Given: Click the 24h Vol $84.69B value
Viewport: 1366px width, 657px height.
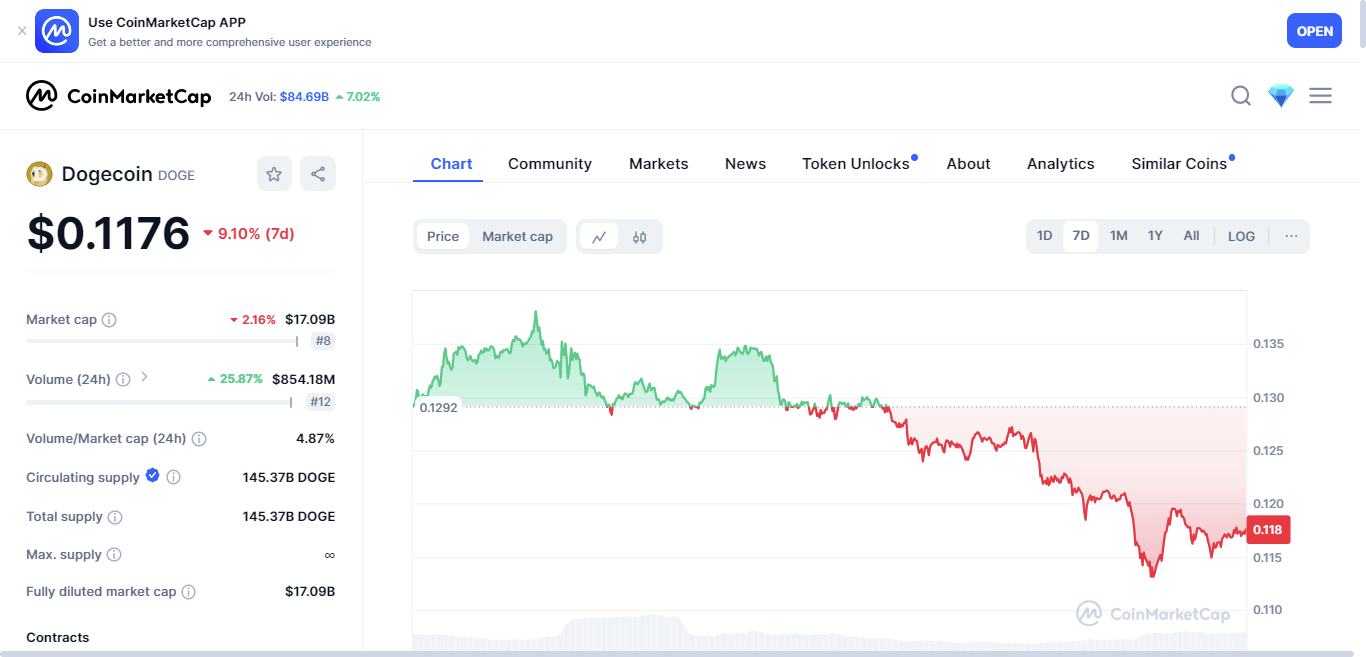Looking at the screenshot, I should tap(304, 97).
